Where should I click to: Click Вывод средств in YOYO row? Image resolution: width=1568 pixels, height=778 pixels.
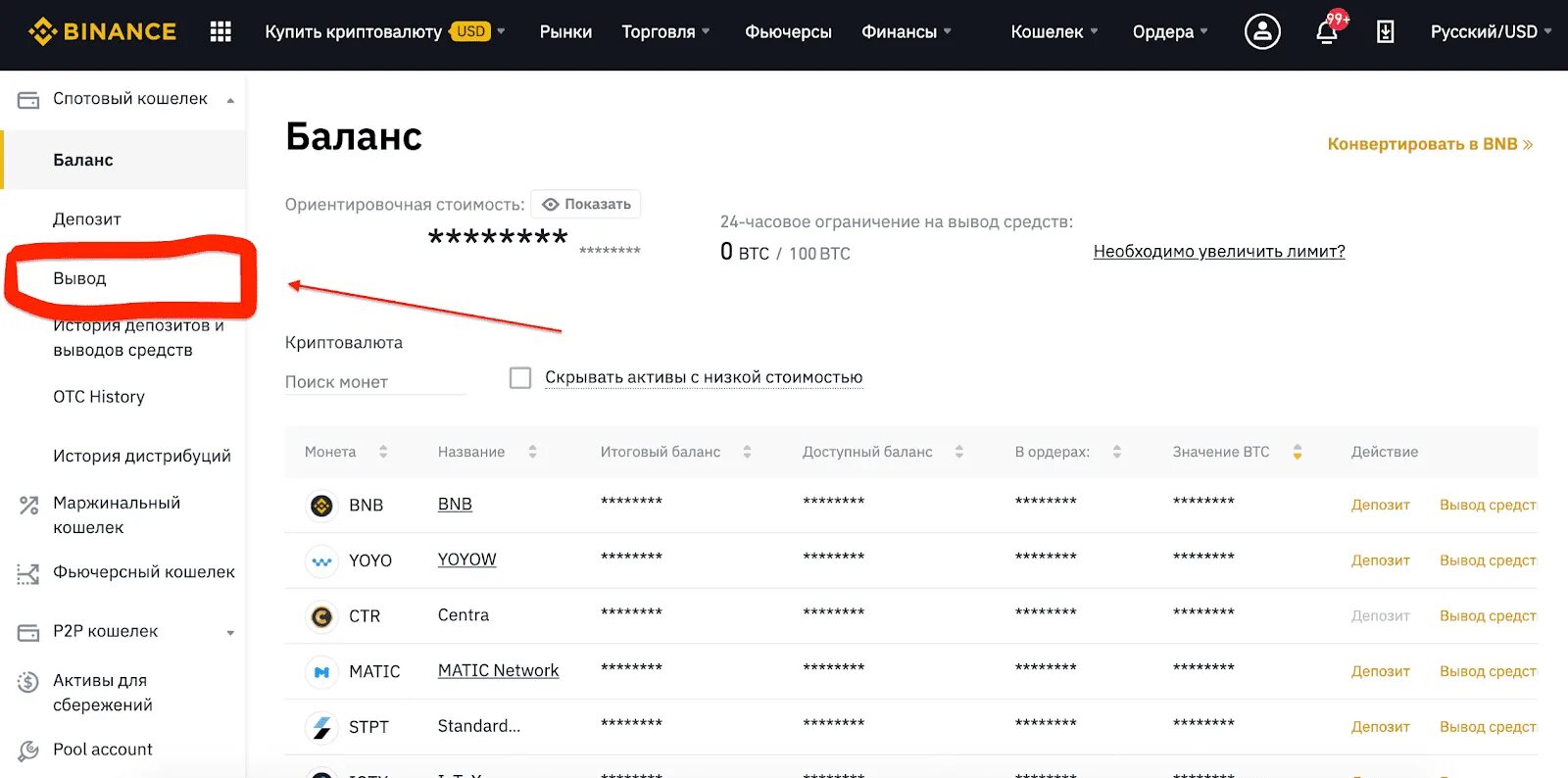1488,560
